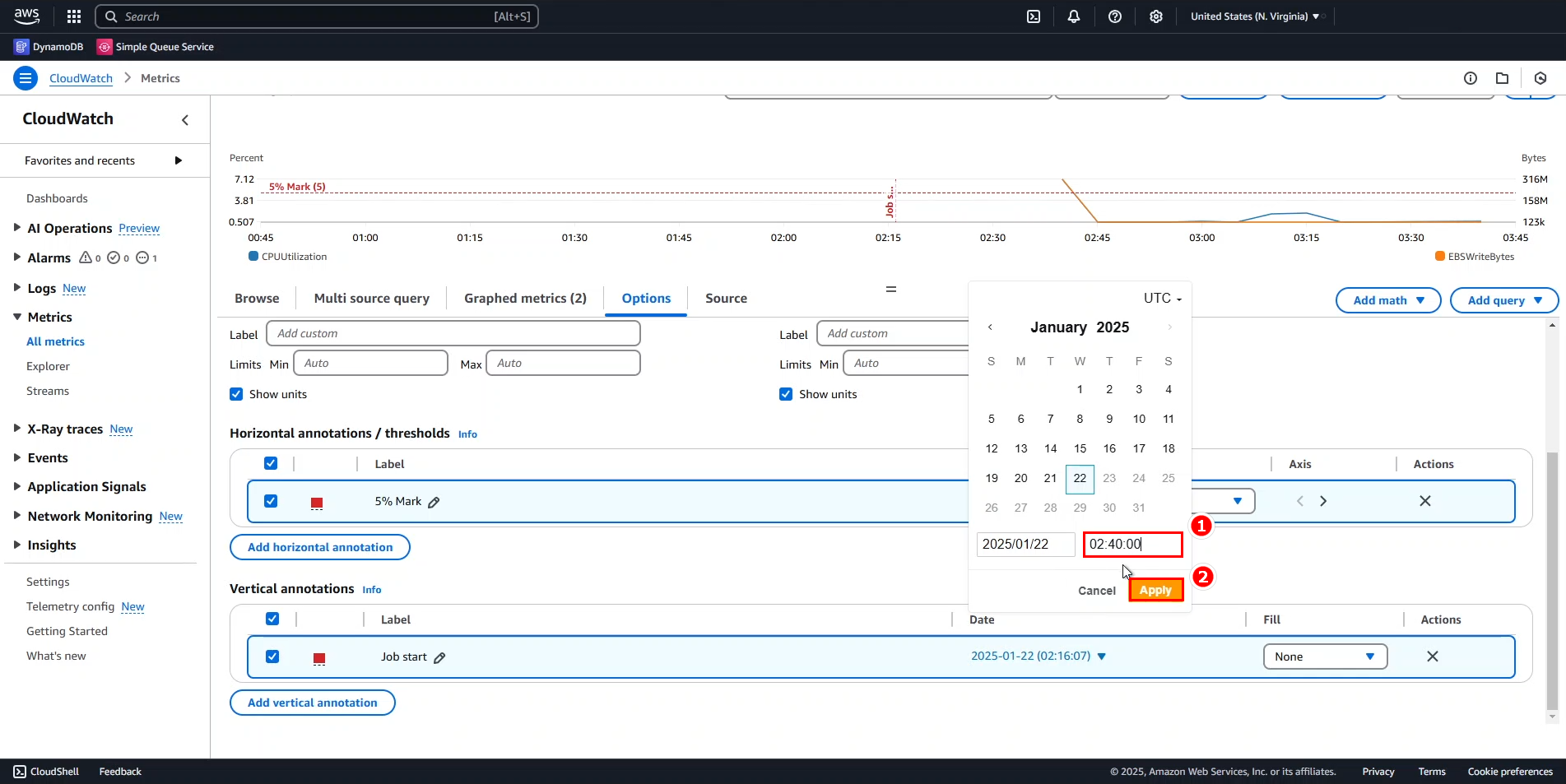Toggle the select-all checkbox for horizontal annotations
The height and width of the screenshot is (784, 1566).
[271, 463]
